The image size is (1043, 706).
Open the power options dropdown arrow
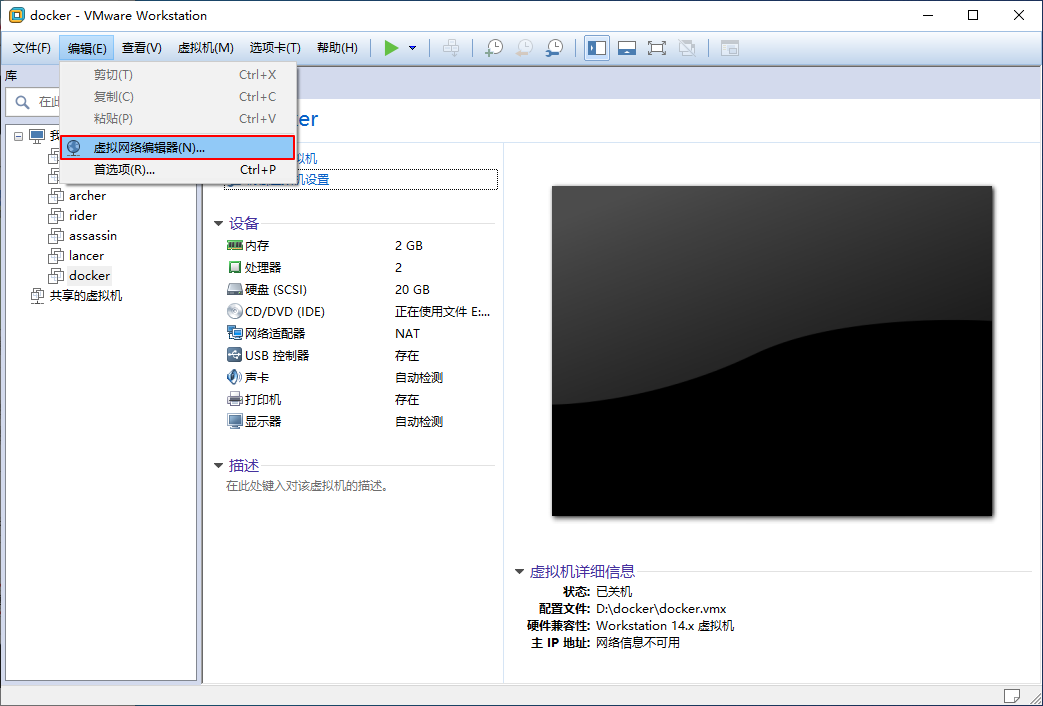click(x=412, y=48)
